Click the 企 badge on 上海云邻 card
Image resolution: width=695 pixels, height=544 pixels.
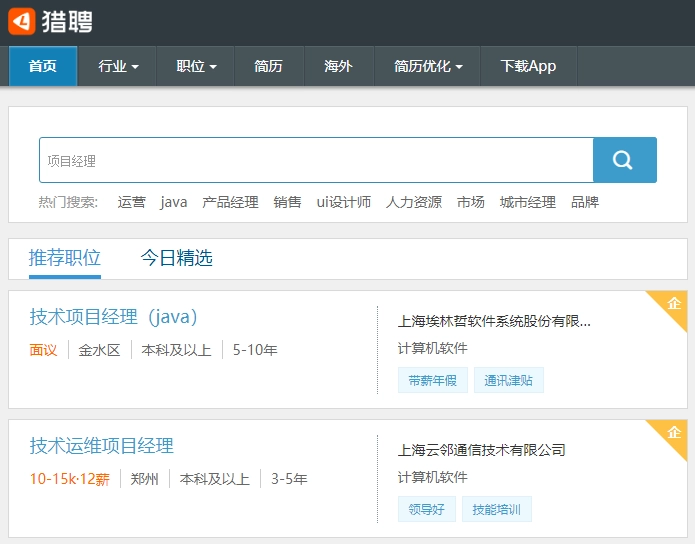click(x=674, y=432)
